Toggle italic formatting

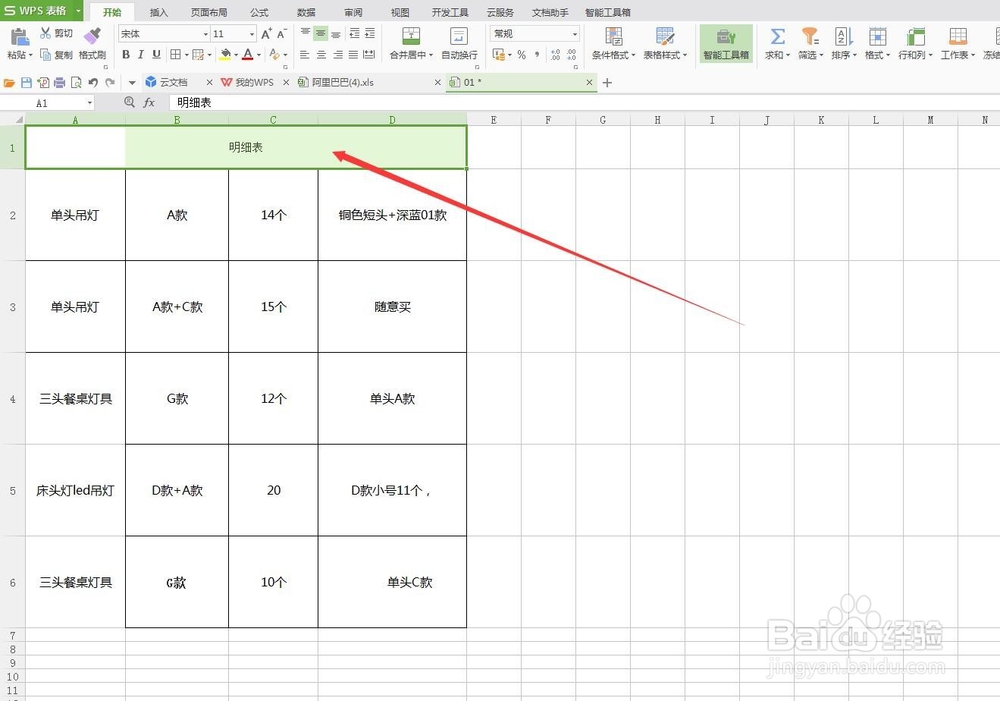tap(141, 53)
